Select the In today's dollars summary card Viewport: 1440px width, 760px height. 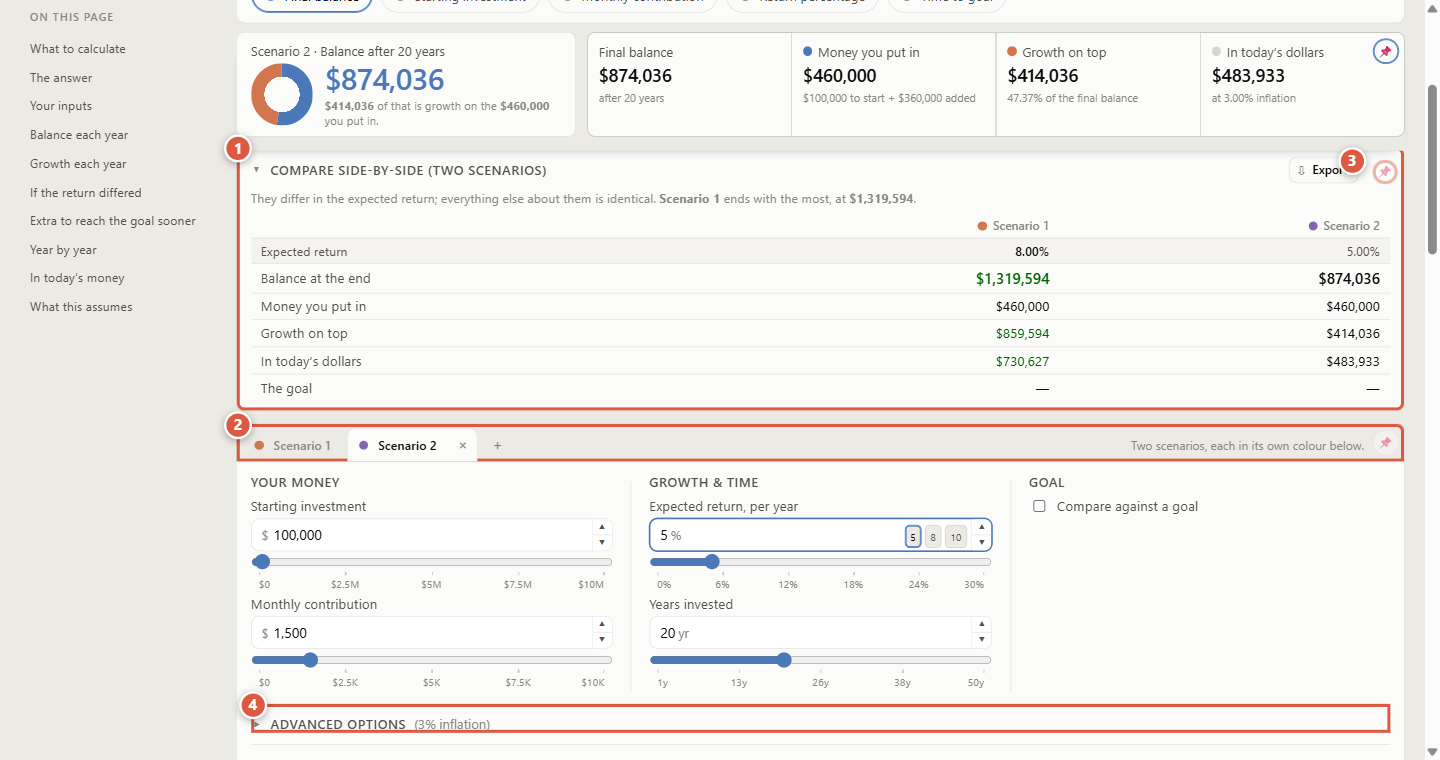[1302, 84]
